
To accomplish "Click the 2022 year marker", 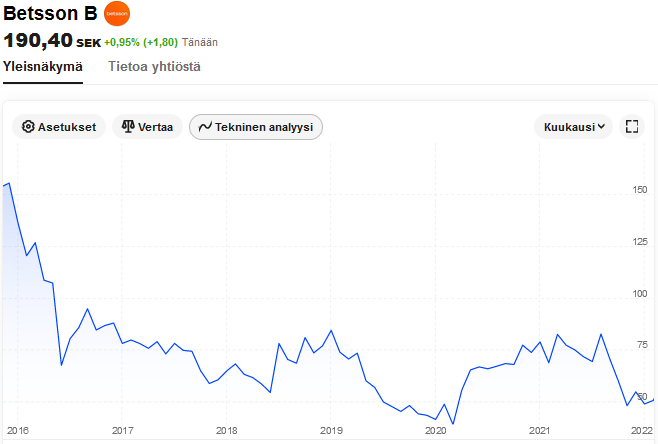I will click(641, 430).
